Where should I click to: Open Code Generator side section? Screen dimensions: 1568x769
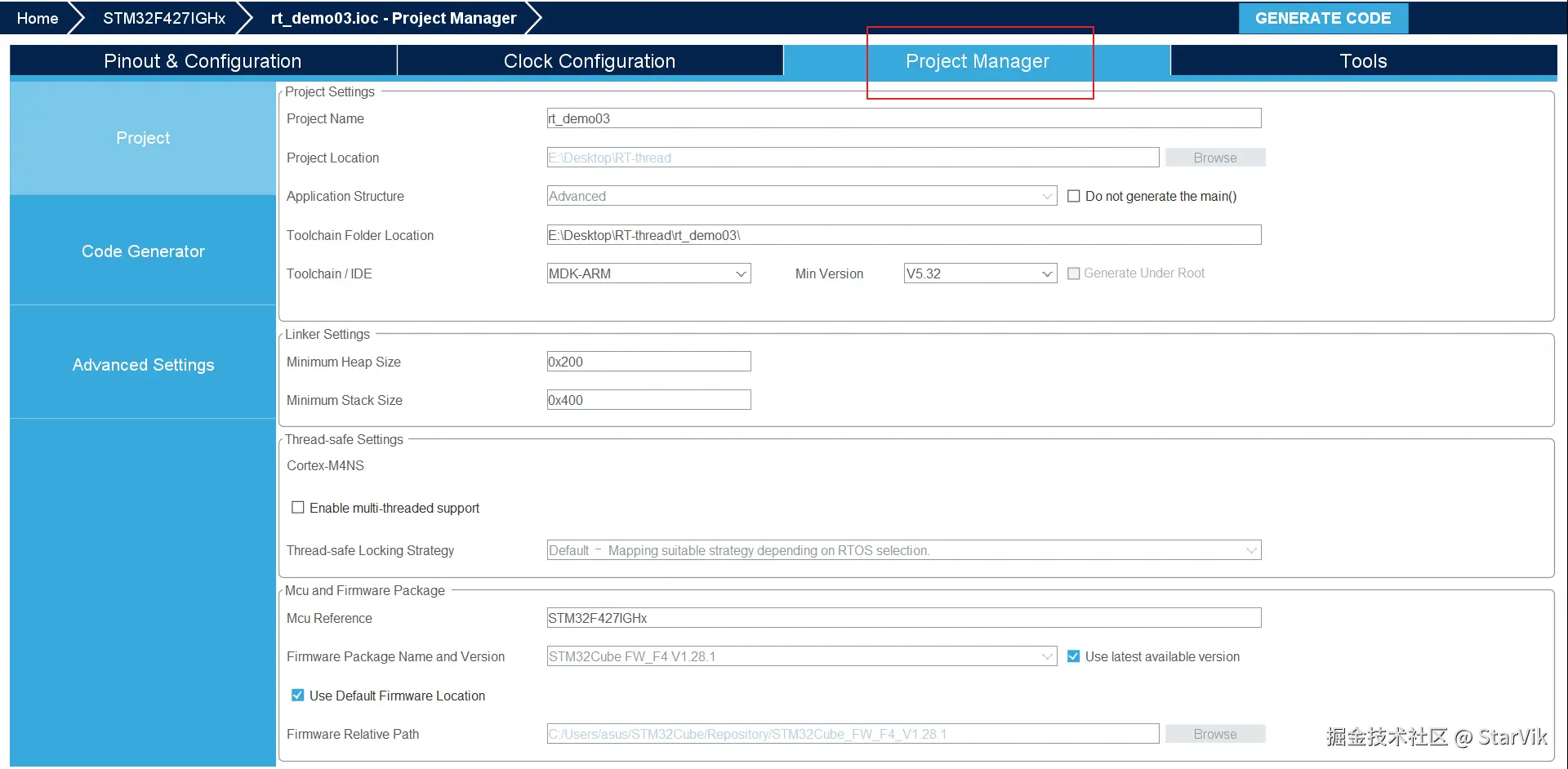[x=143, y=251]
